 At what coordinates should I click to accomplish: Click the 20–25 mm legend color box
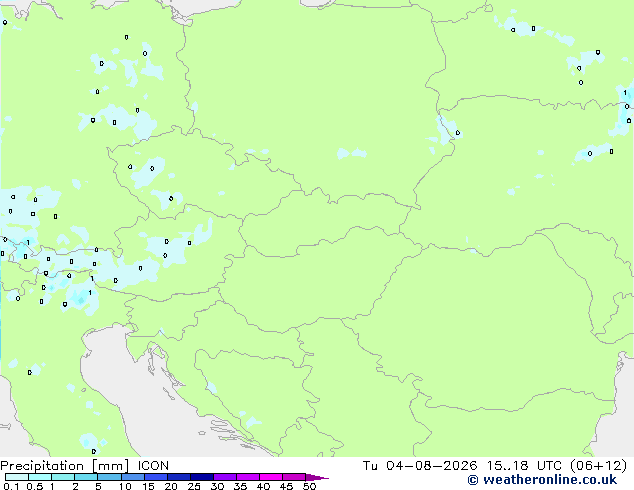pyautogui.click(x=179, y=477)
